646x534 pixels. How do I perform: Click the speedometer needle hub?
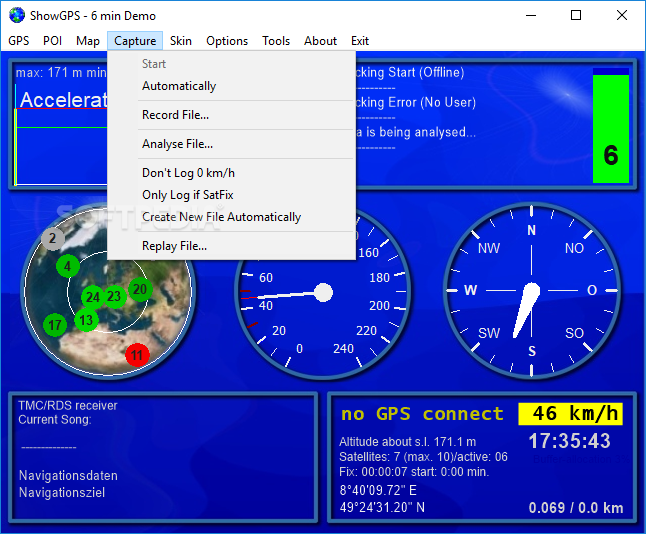323,293
